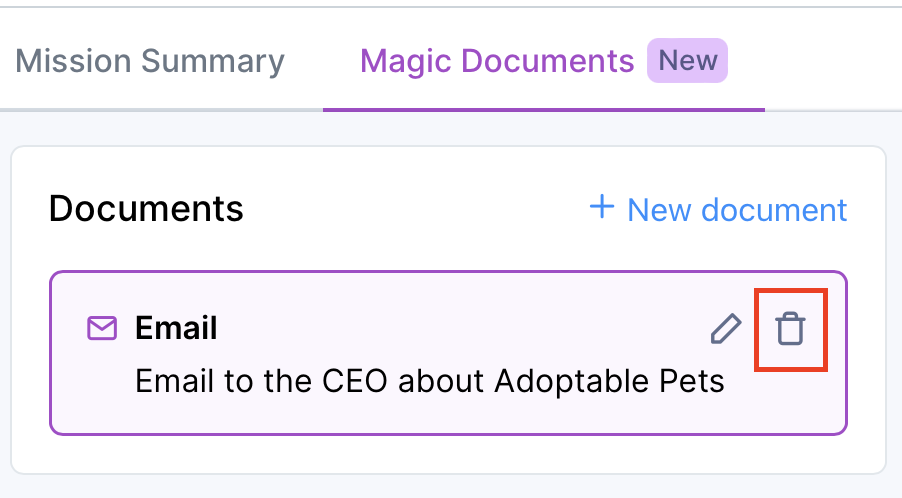Image resolution: width=902 pixels, height=498 pixels.
Task: Click the plus icon beside New document
Action: pos(602,208)
